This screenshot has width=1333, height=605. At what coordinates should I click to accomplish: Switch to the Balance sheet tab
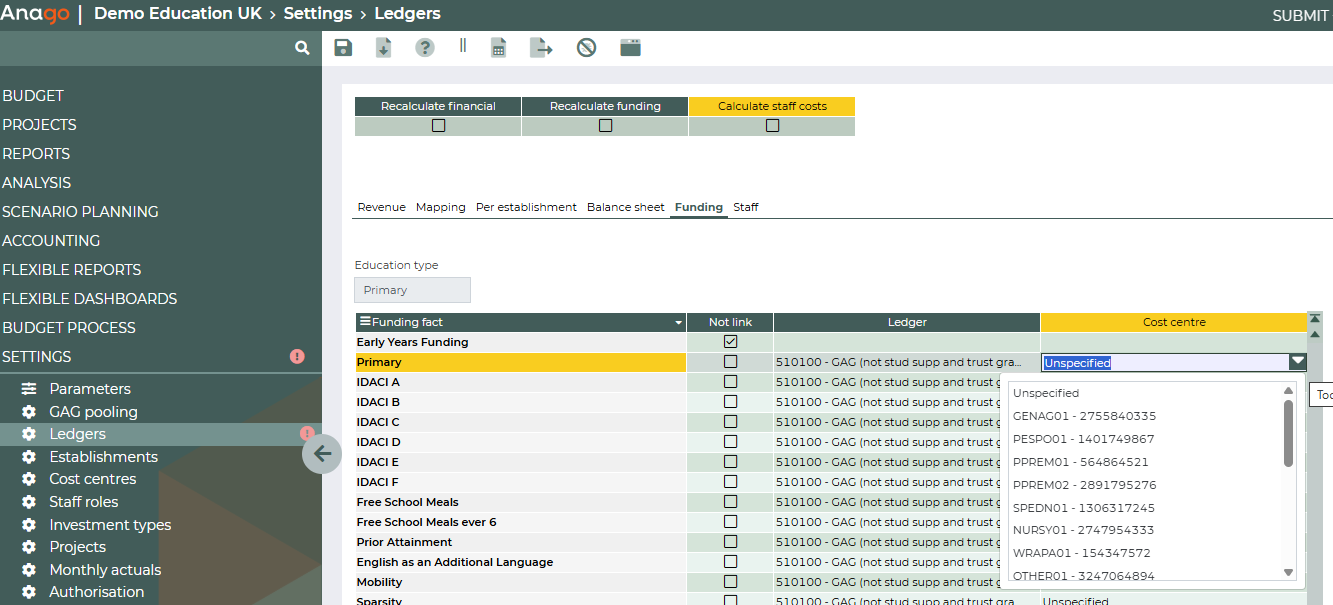625,207
